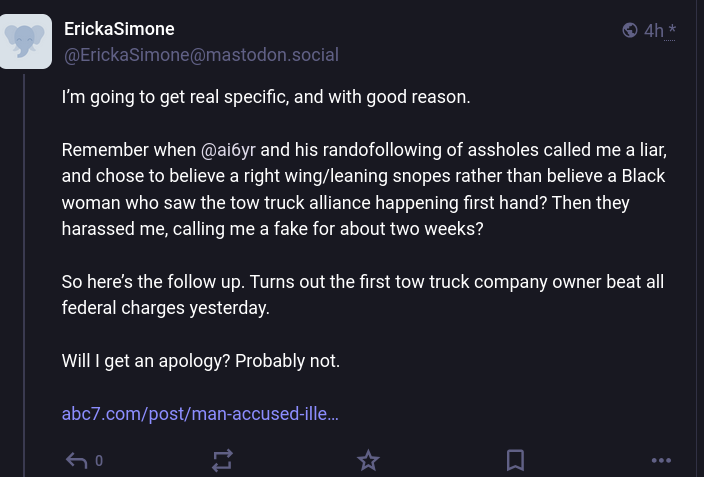This screenshot has width=704, height=477.
Task: Open the more options ellipsis menu
Action: (661, 460)
